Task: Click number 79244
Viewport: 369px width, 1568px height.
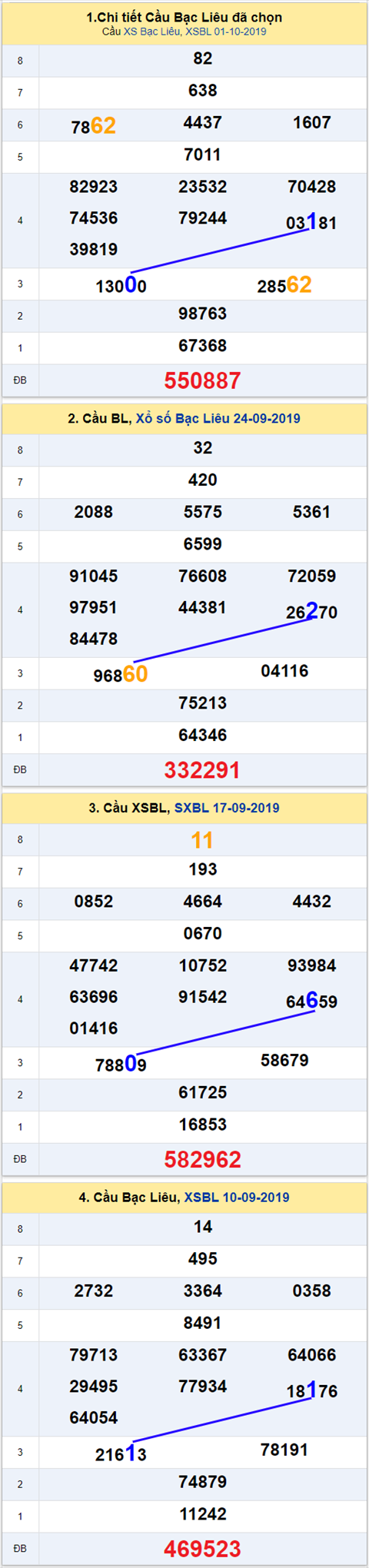Action: [x=203, y=218]
